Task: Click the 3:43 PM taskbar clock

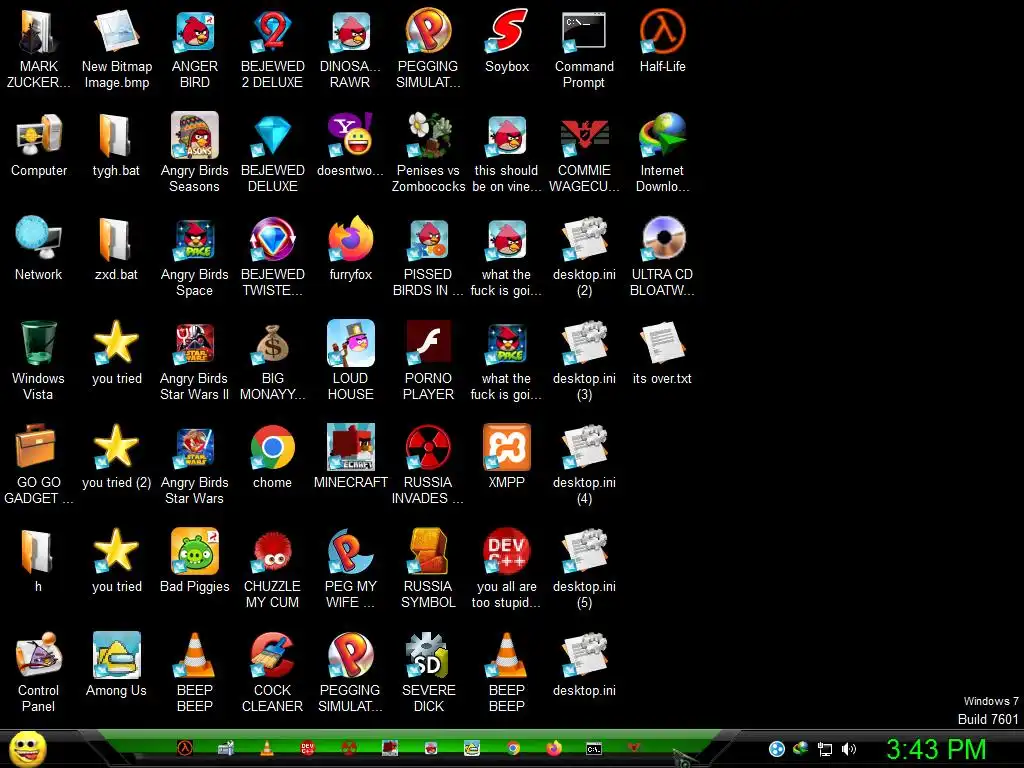Action: [x=936, y=749]
